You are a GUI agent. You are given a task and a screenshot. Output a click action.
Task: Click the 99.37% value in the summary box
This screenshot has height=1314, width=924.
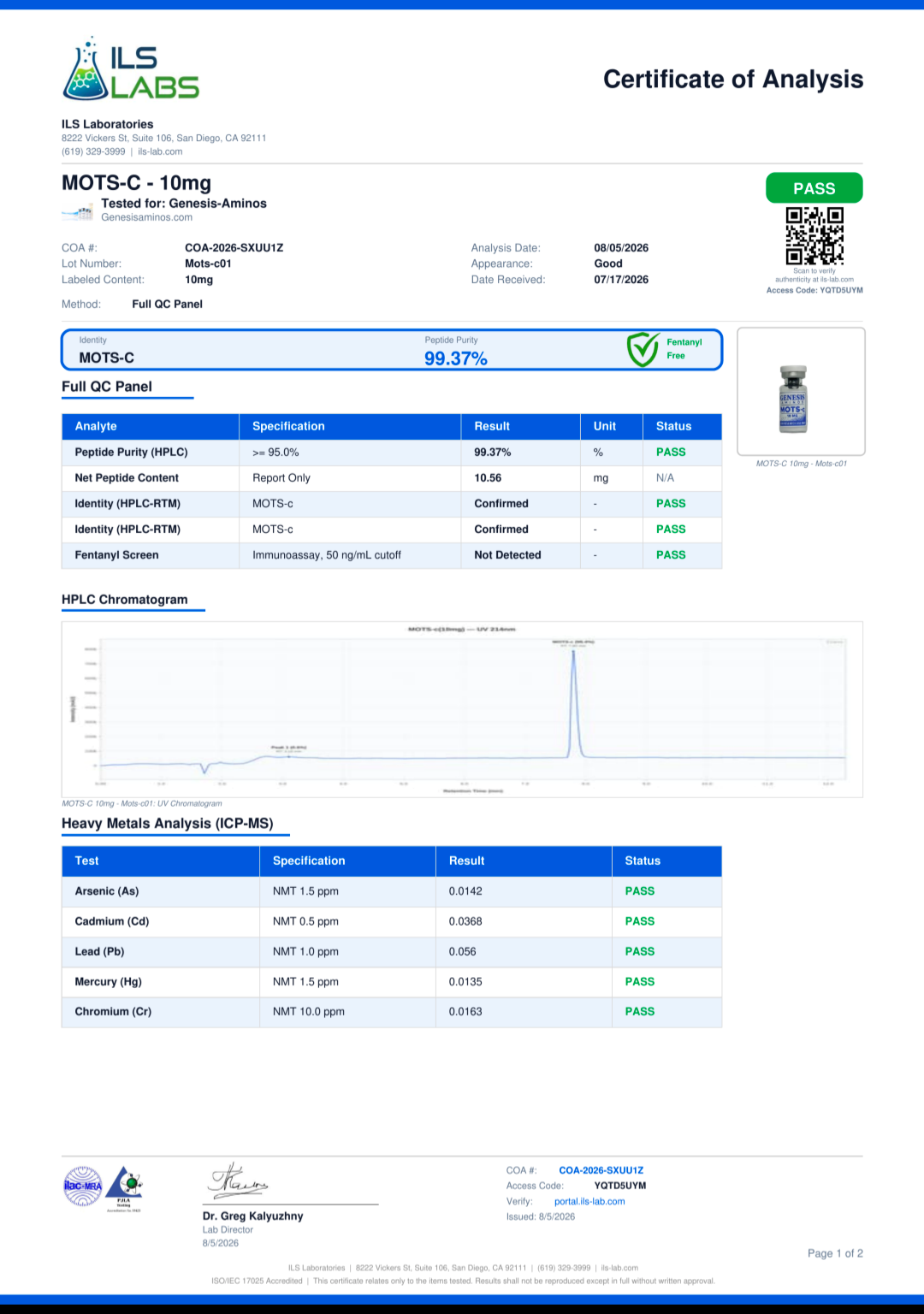[x=456, y=358]
